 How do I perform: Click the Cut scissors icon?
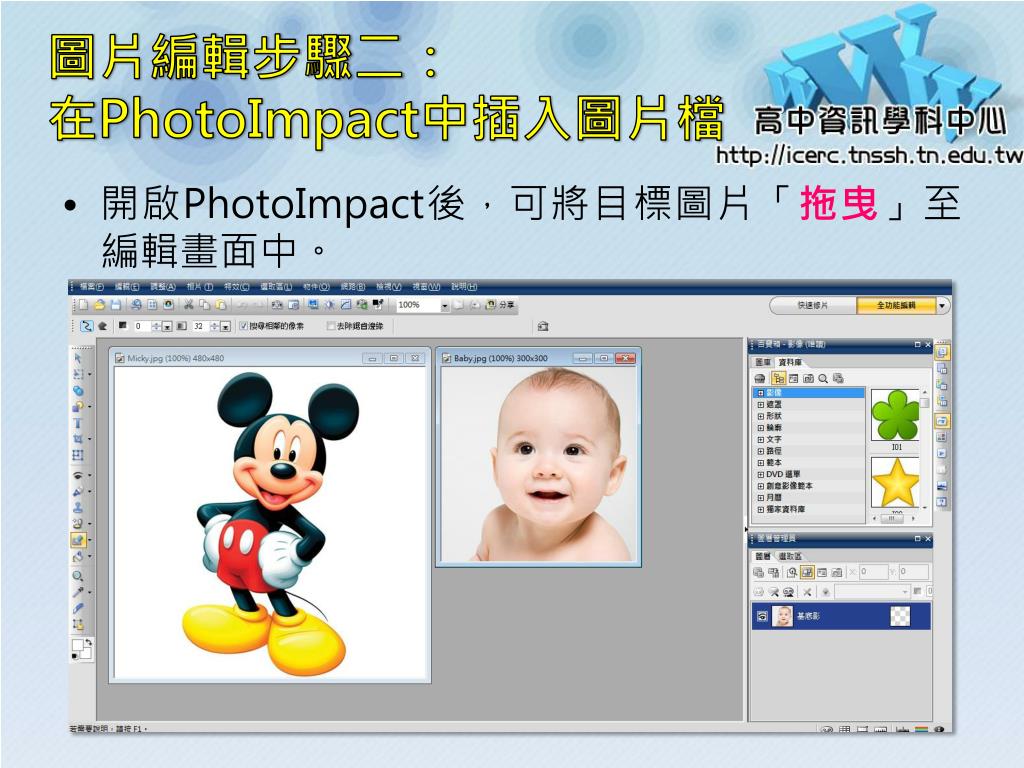pos(188,305)
